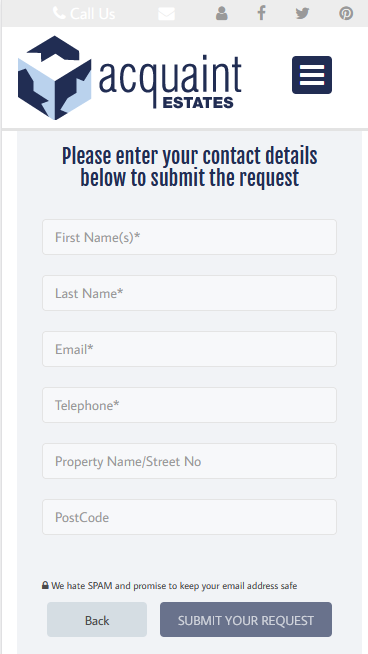Click the SUBMIT YOUR REQUEST button
The height and width of the screenshot is (654, 368).
click(246, 619)
